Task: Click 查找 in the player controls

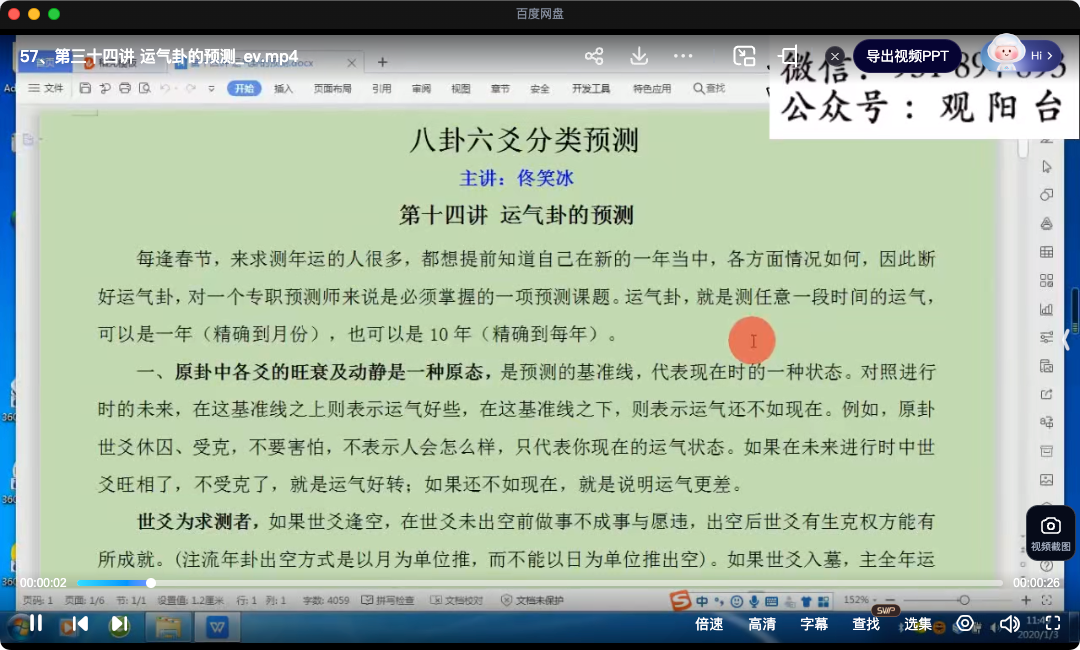Action: coord(866,624)
